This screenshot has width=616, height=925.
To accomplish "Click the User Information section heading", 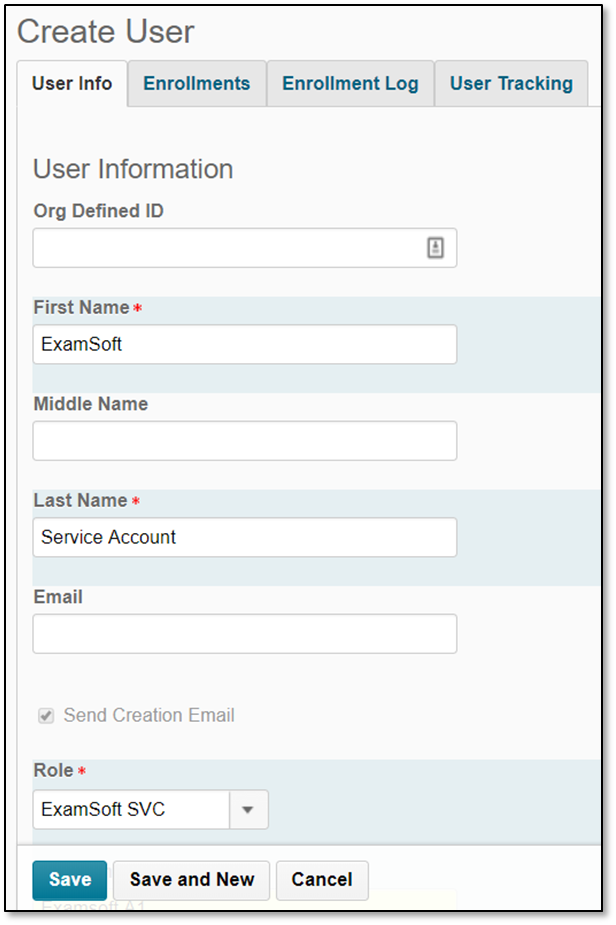I will (133, 169).
